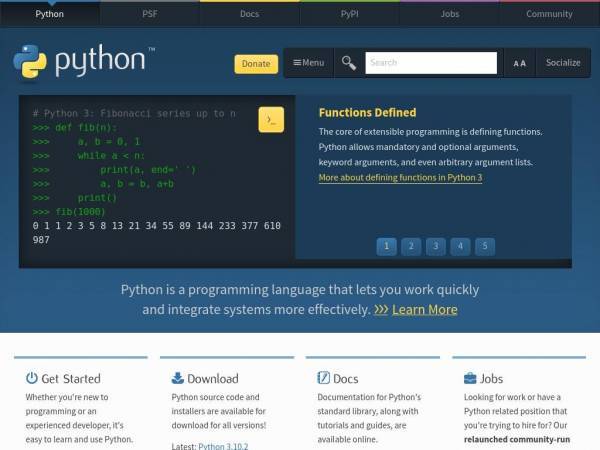Viewport: 600px width, 450px height.
Task: Click the Get Started power icon
Action: (x=32, y=378)
